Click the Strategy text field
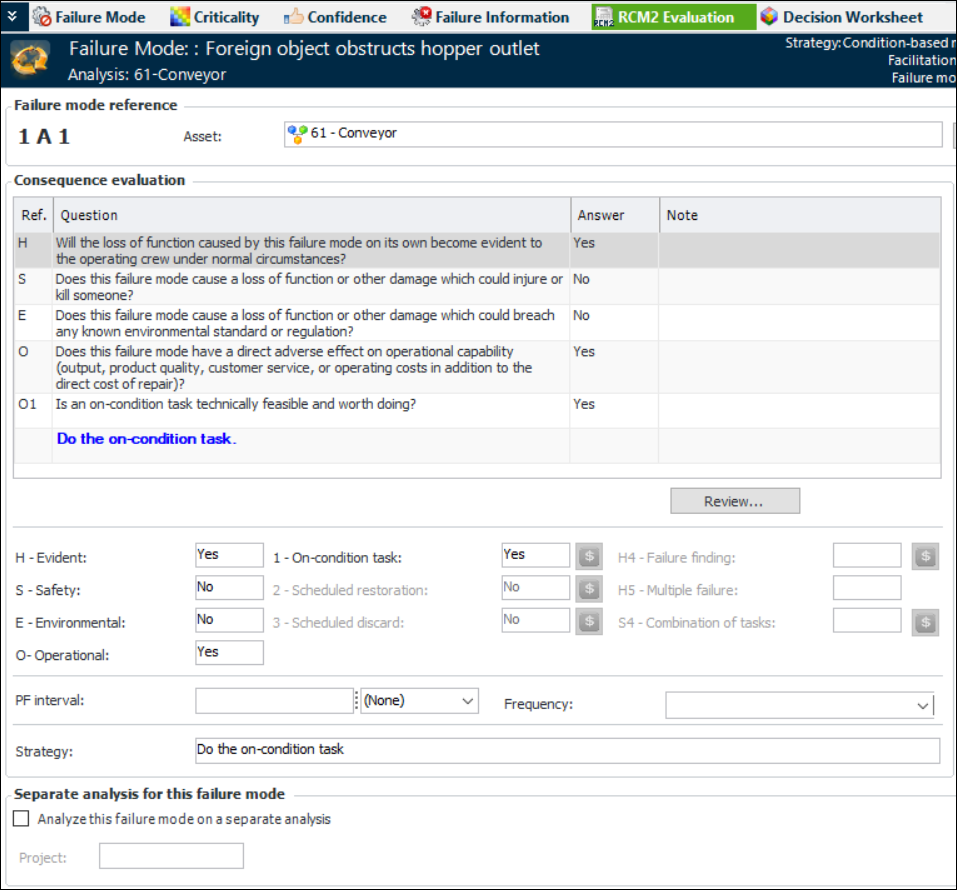 tap(568, 750)
